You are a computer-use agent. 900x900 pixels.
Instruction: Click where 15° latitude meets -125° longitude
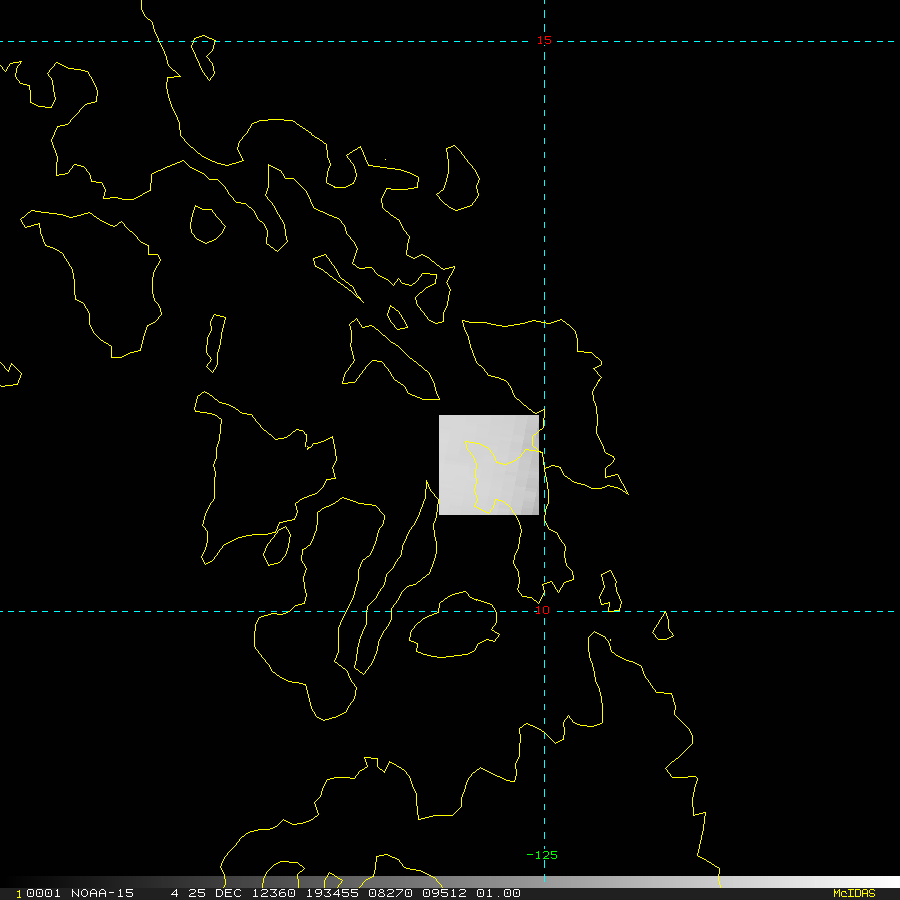[544, 41]
